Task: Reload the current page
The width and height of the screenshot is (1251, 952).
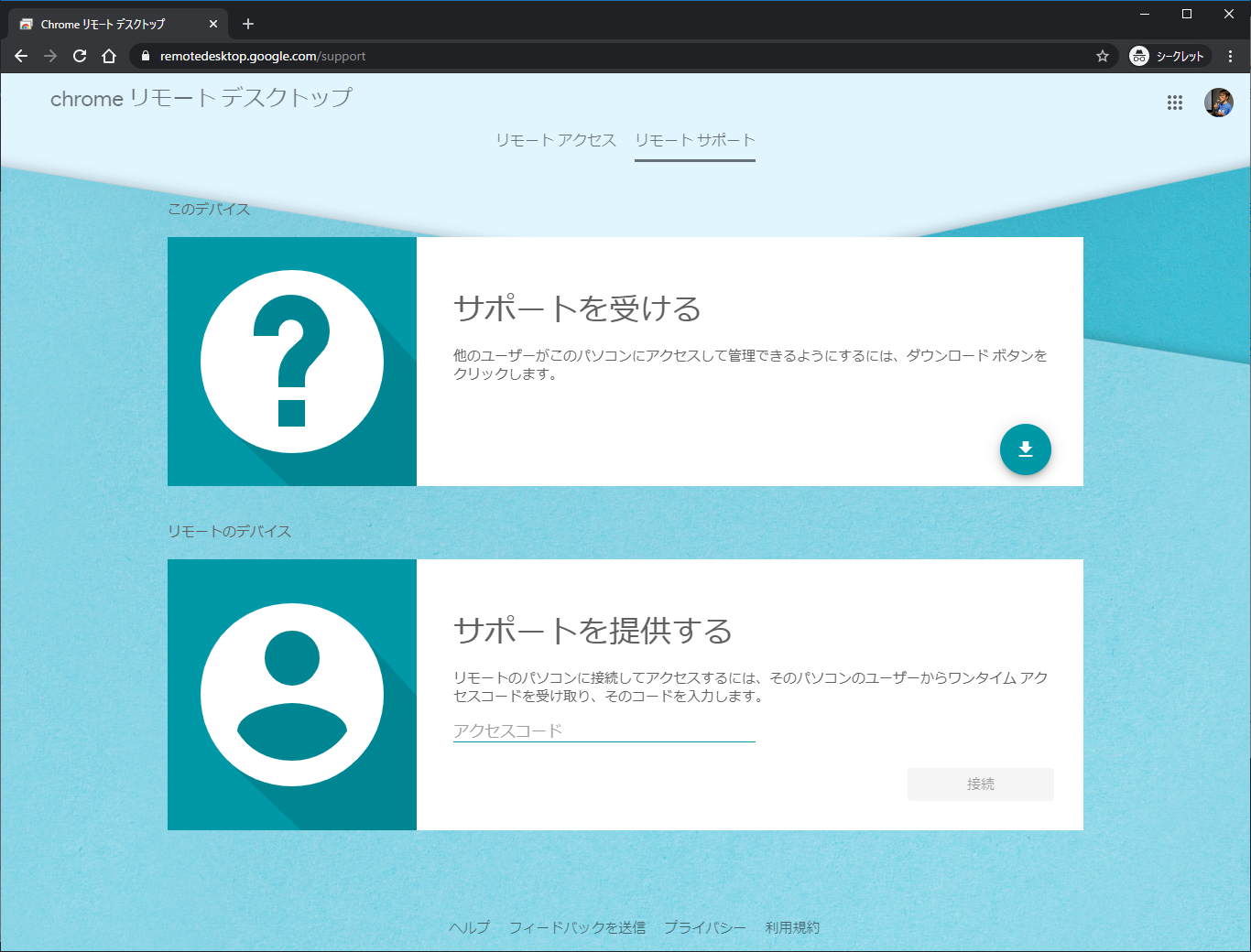Action: [x=80, y=56]
